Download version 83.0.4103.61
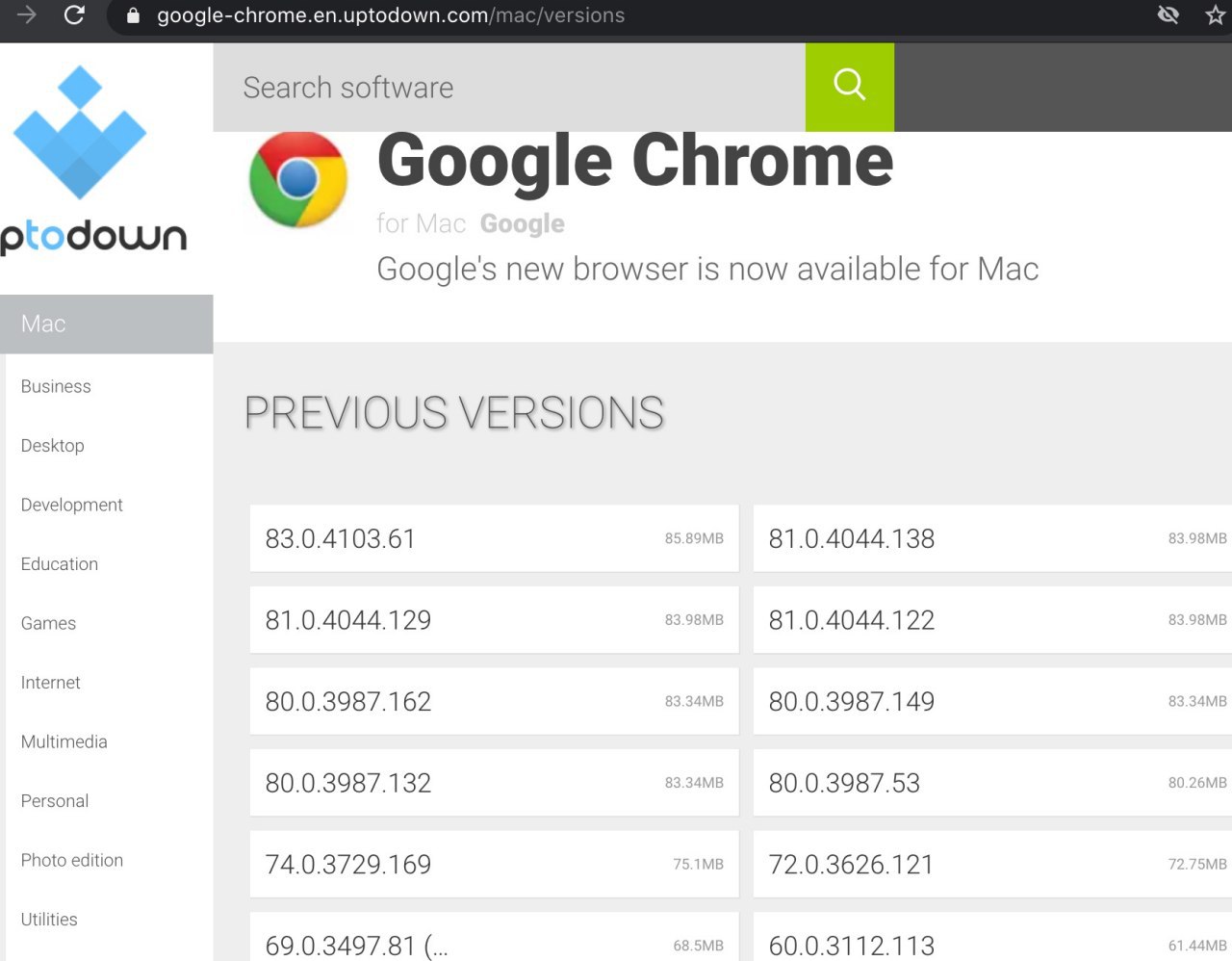The height and width of the screenshot is (961, 1232). click(x=494, y=538)
